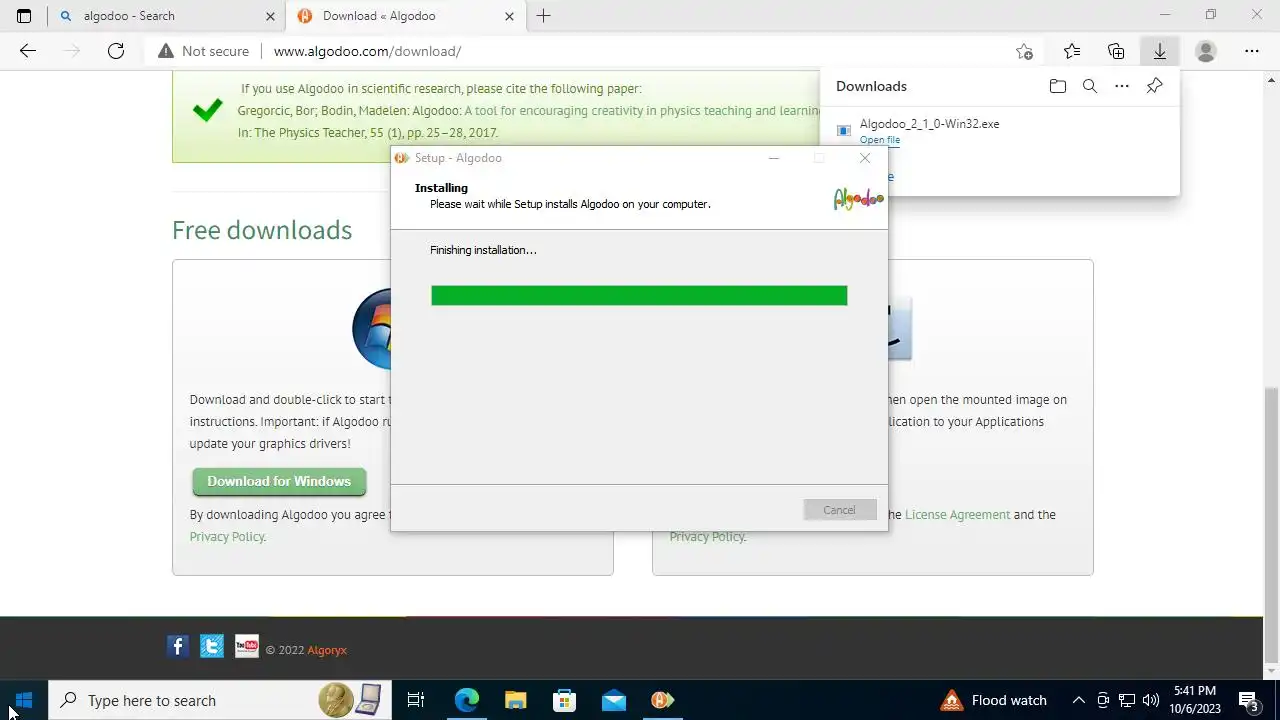
Task: Click the Not secure warning indicator
Action: point(203,51)
